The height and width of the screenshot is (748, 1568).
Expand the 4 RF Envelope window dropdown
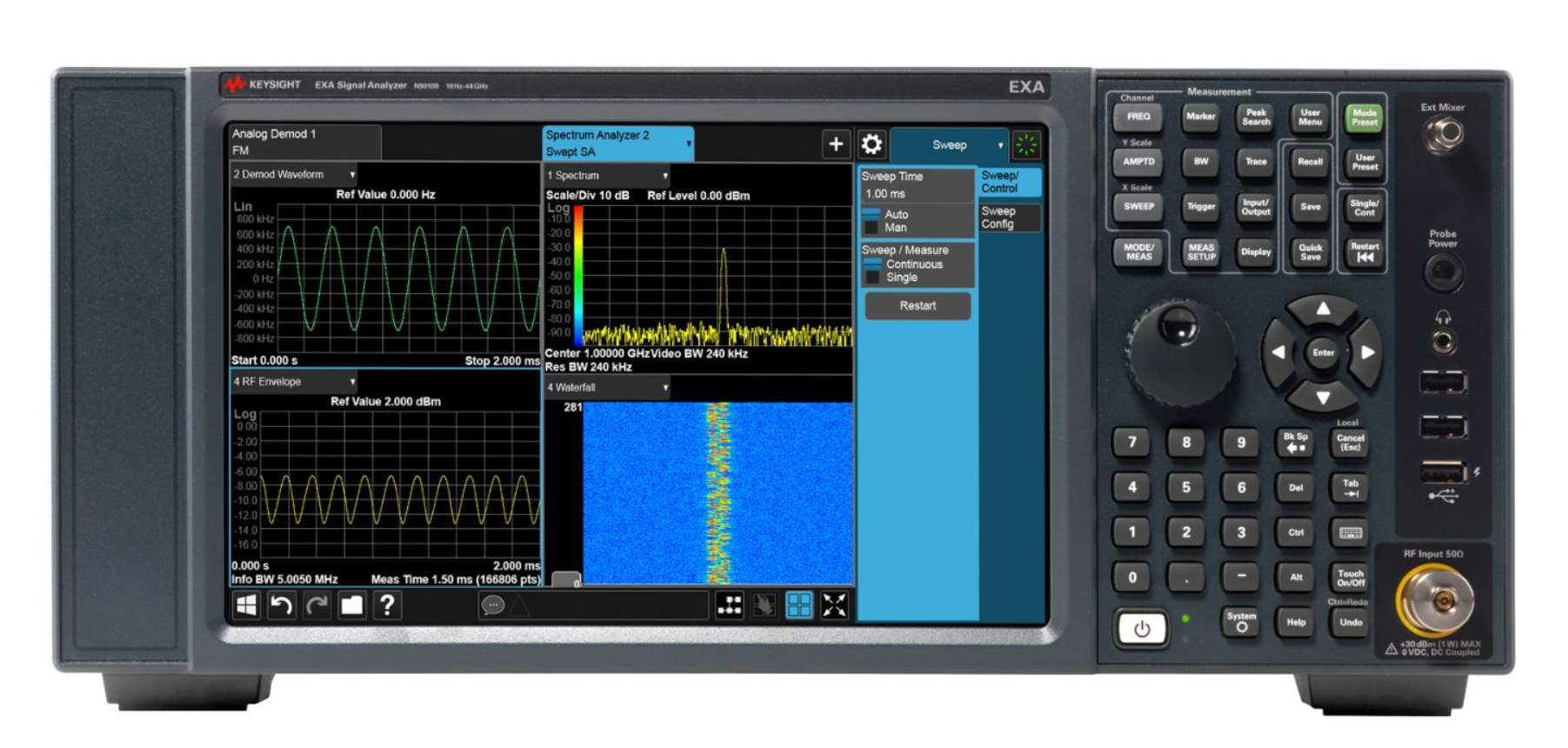(352, 382)
